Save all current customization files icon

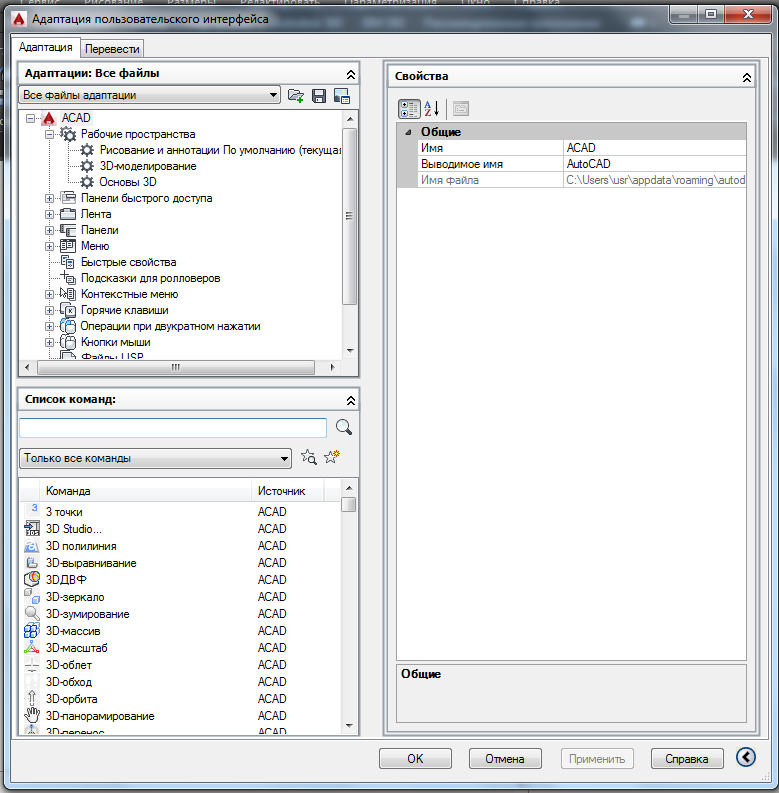tap(319, 96)
